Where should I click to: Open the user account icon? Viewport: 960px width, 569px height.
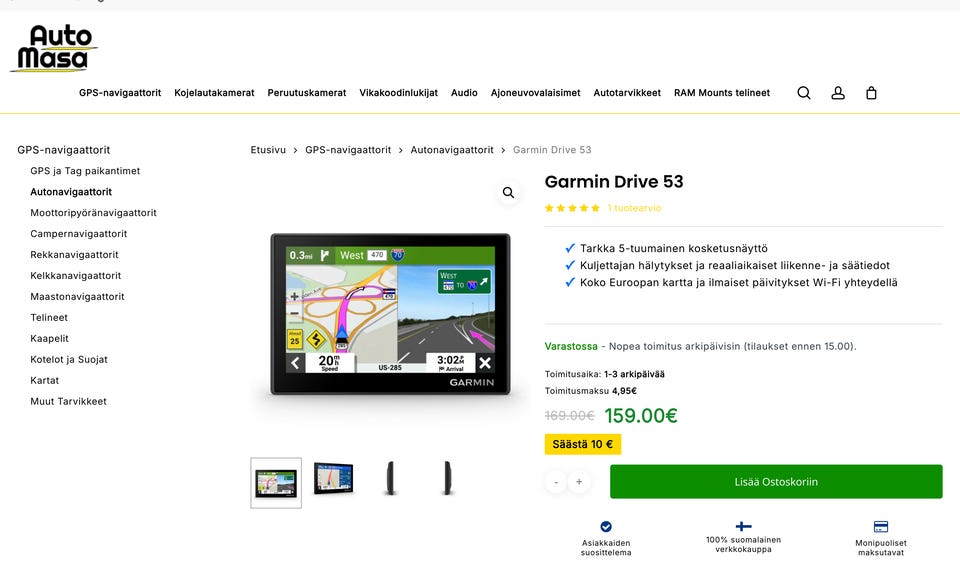point(838,92)
